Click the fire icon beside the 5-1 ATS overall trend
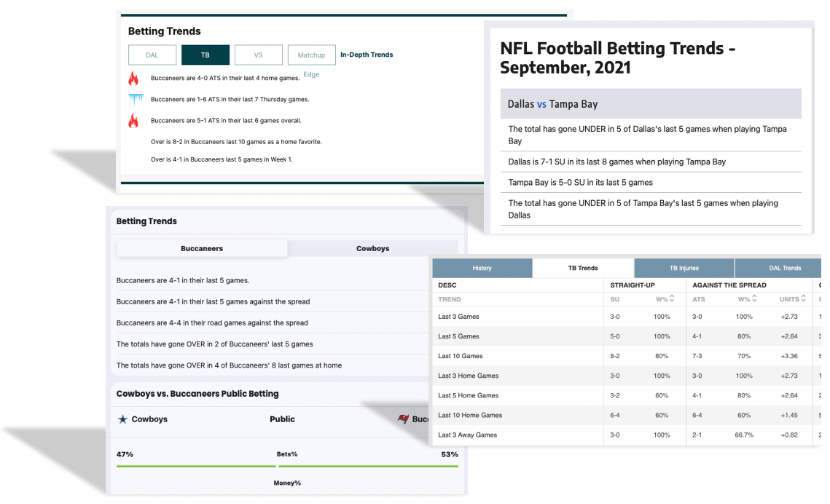The width and height of the screenshot is (830, 504). 134,121
